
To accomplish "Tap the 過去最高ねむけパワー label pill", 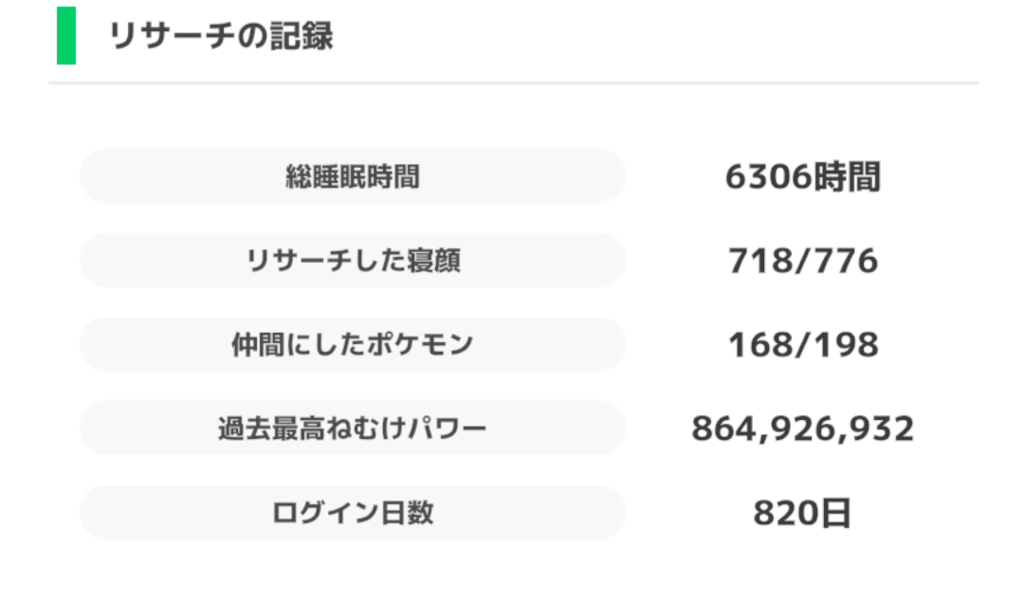I will 352,429.
